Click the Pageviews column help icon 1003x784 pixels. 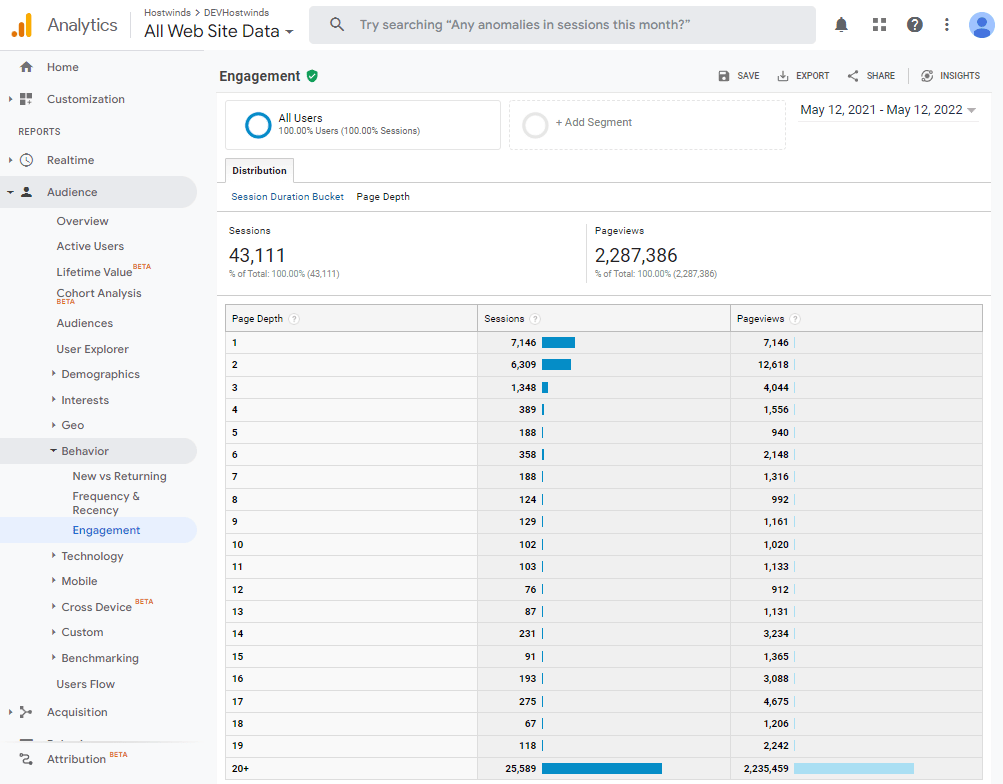coord(794,319)
